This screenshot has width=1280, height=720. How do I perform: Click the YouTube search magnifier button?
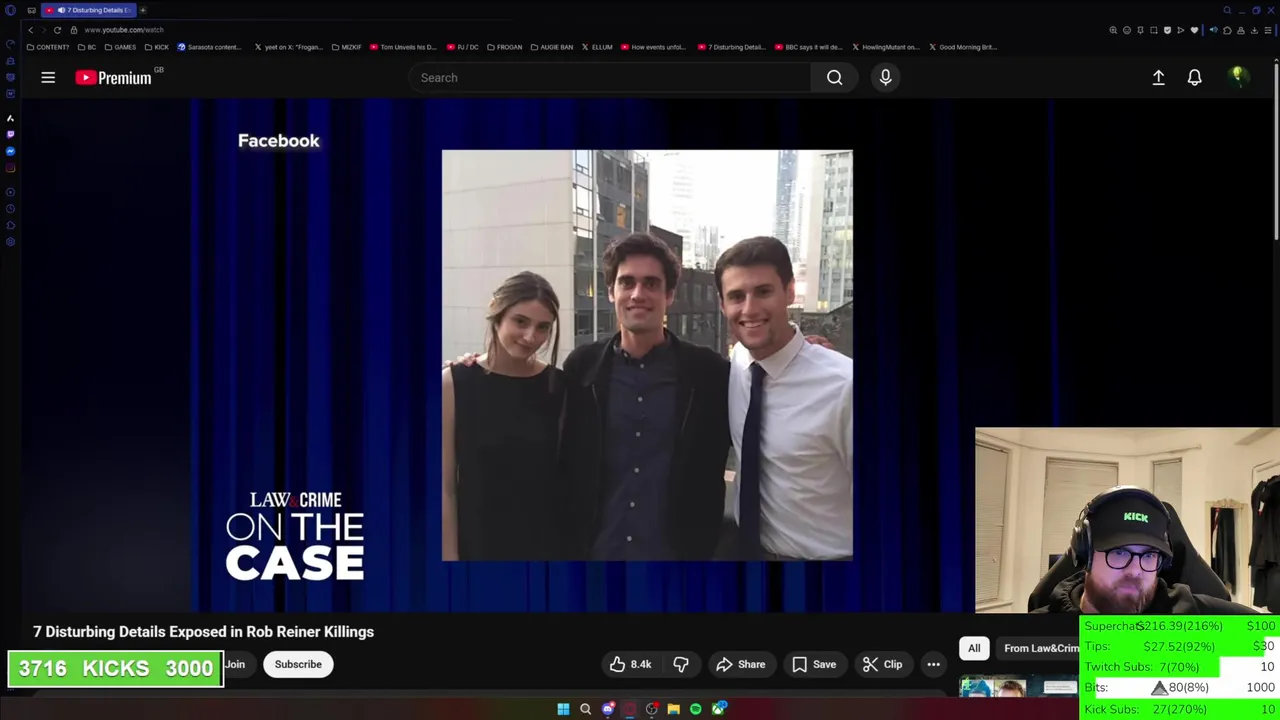click(834, 78)
